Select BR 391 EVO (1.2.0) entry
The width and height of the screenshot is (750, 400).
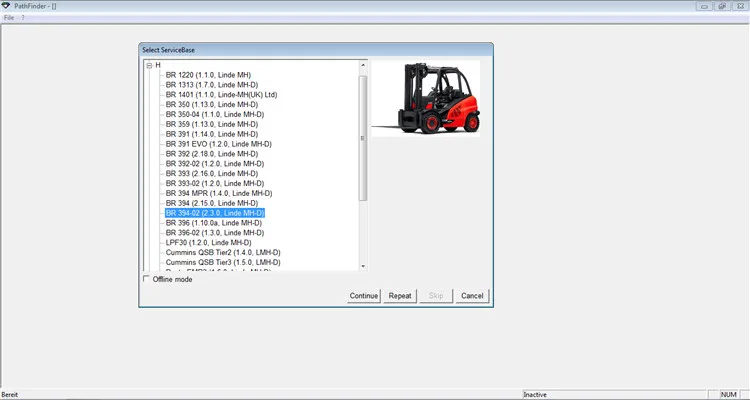pyautogui.click(x=219, y=144)
